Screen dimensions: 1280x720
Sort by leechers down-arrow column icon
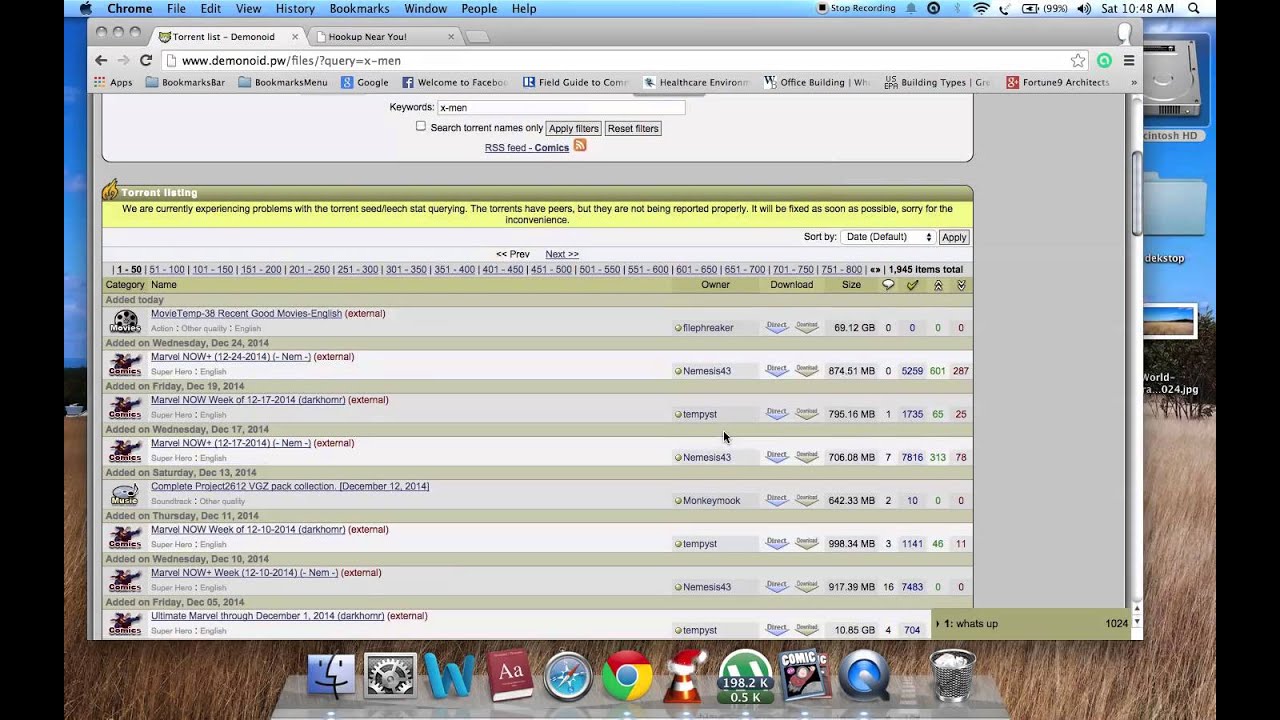click(x=961, y=285)
